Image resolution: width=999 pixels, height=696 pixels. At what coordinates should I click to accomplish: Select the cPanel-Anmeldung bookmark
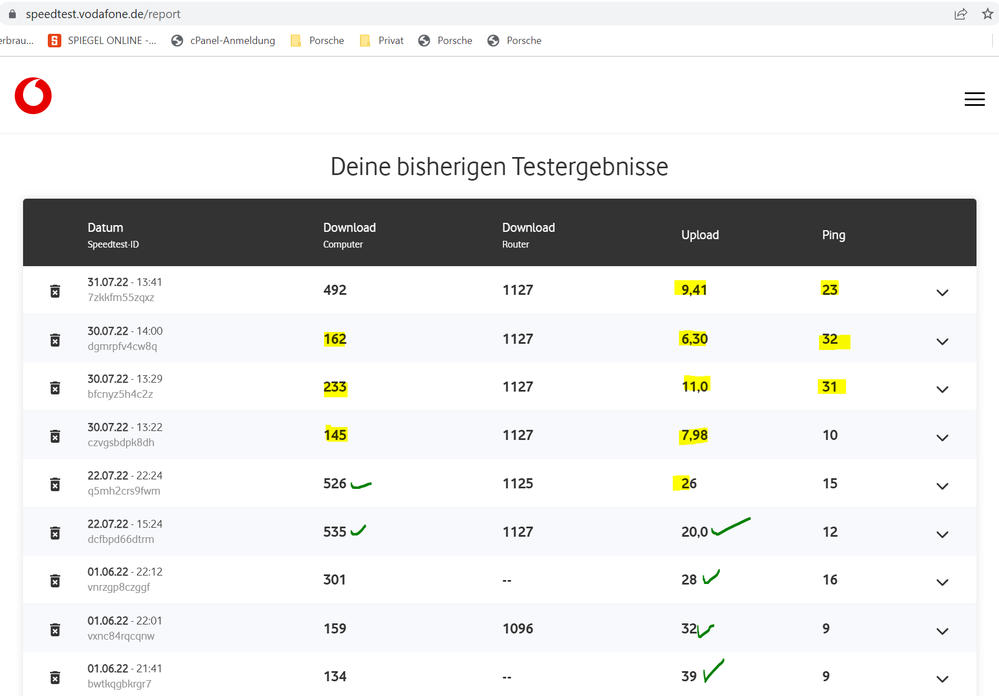pos(222,40)
